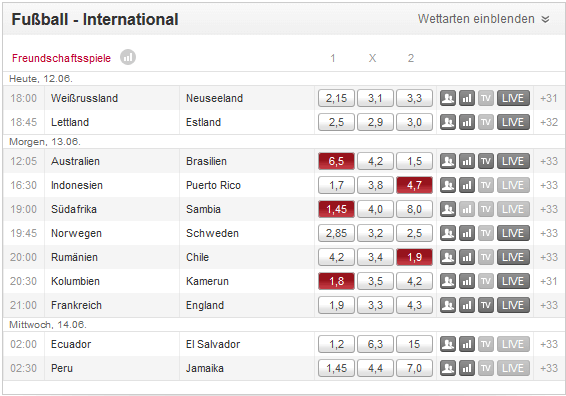Expand +31 more bets for Weißrussland match
Image resolution: width=566 pixels, height=396 pixels.
pos(549,98)
